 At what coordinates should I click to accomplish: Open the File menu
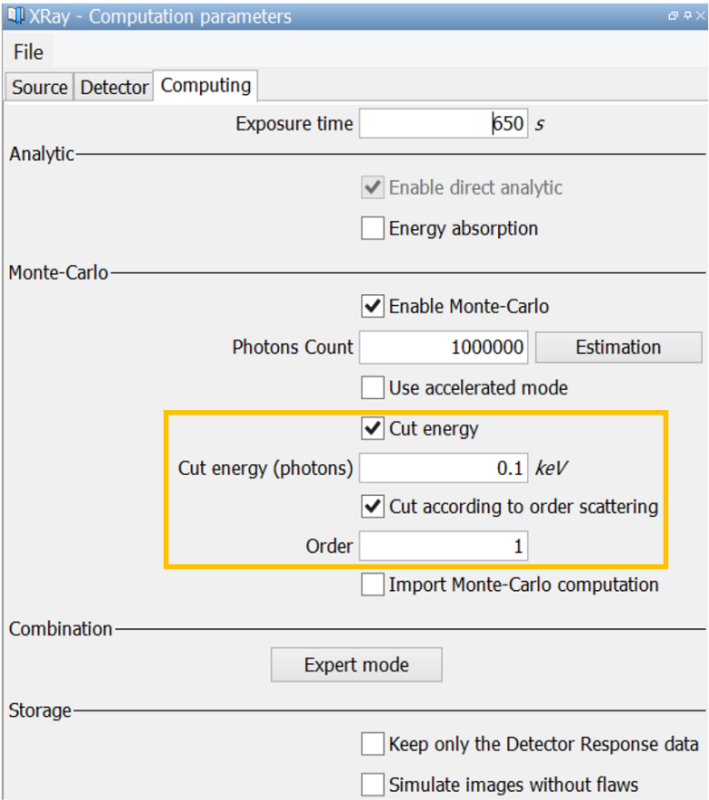(x=28, y=53)
